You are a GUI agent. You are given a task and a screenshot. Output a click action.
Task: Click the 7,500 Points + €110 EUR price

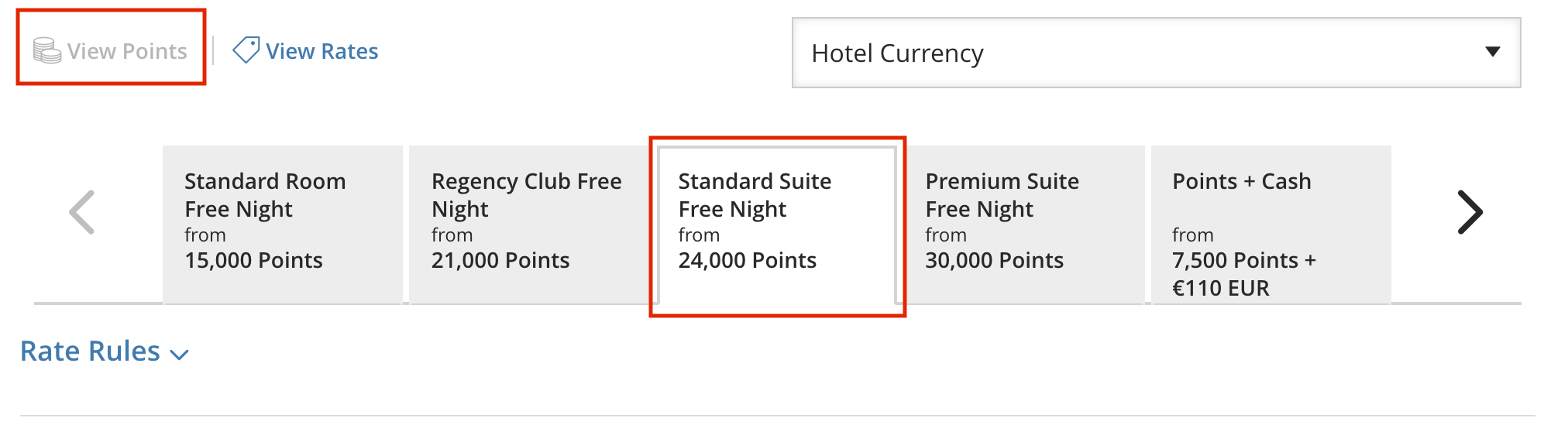(x=1244, y=274)
